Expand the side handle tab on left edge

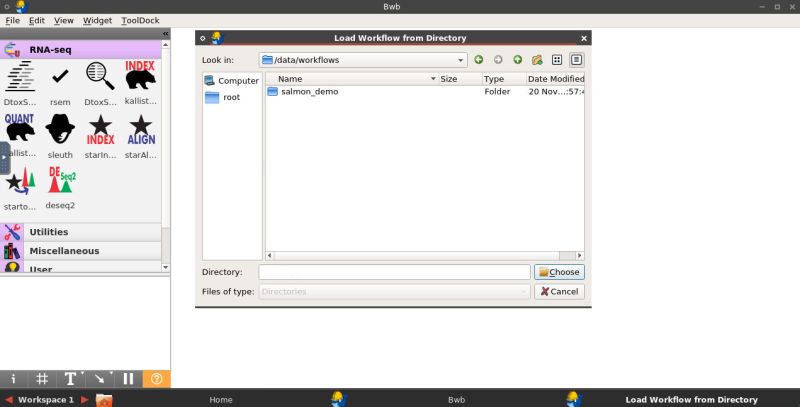coord(5,158)
